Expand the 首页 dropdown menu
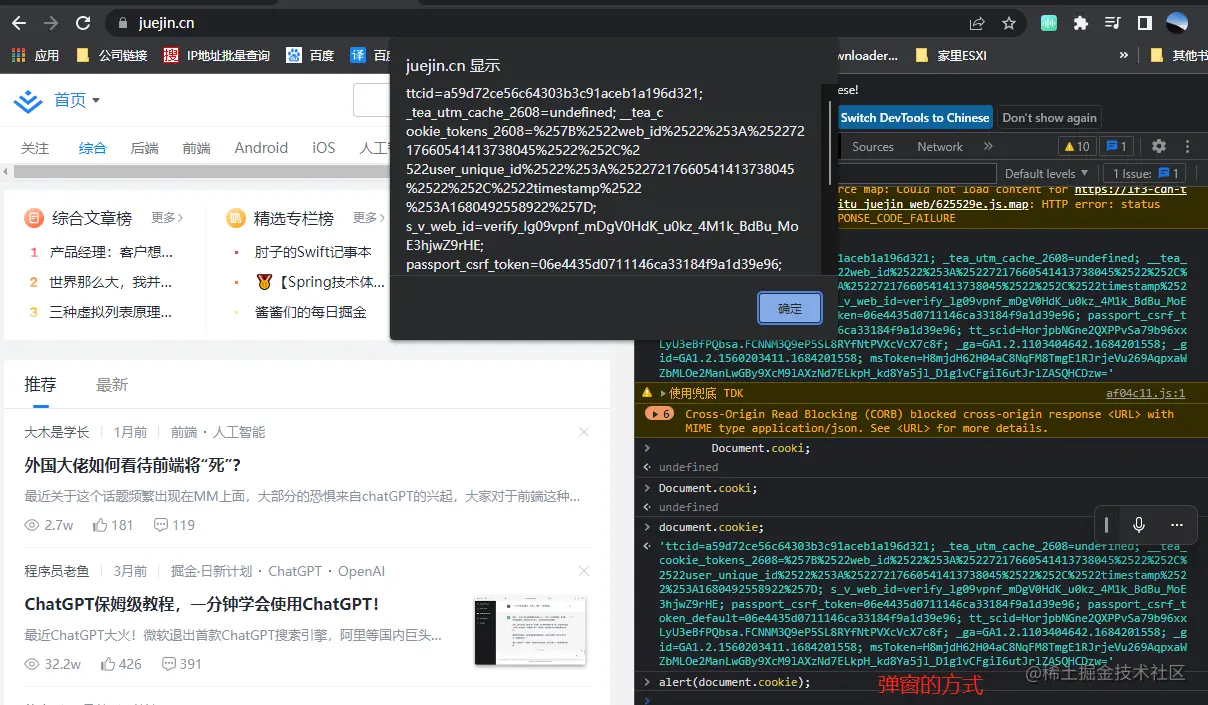The width and height of the screenshot is (1208, 705). click(77, 99)
